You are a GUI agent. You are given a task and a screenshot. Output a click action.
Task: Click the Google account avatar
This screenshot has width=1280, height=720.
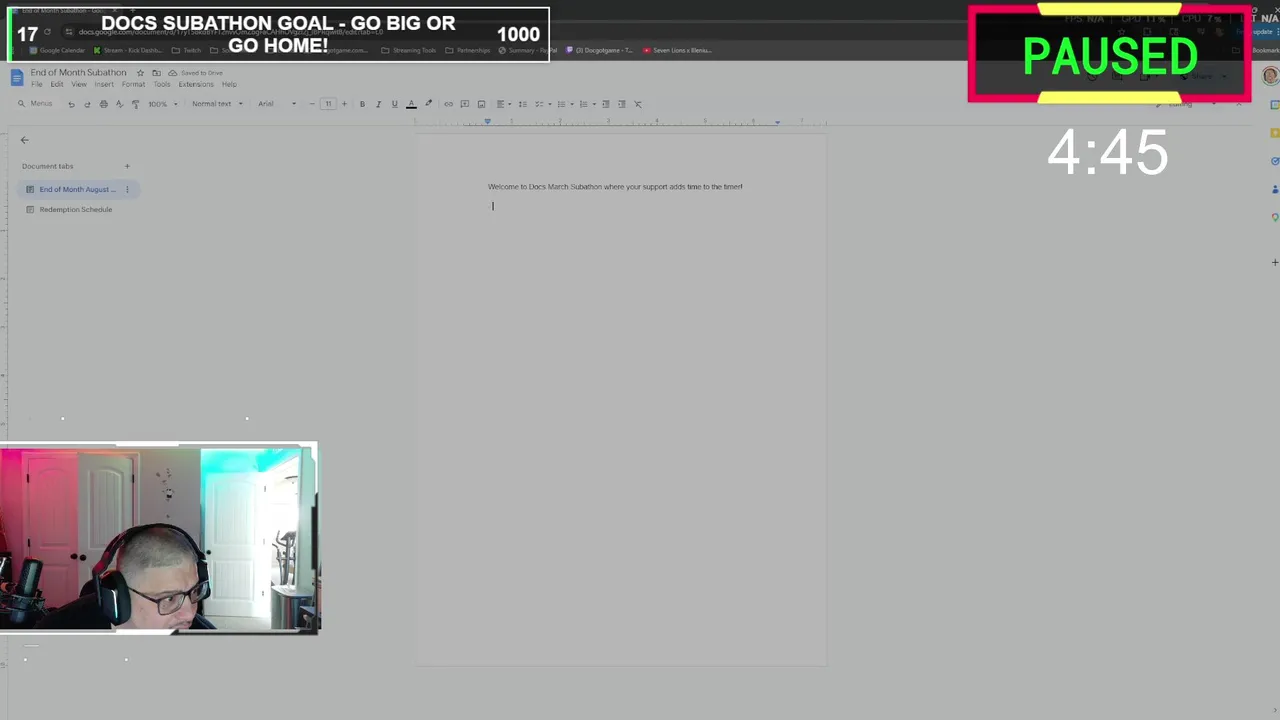(1270, 76)
